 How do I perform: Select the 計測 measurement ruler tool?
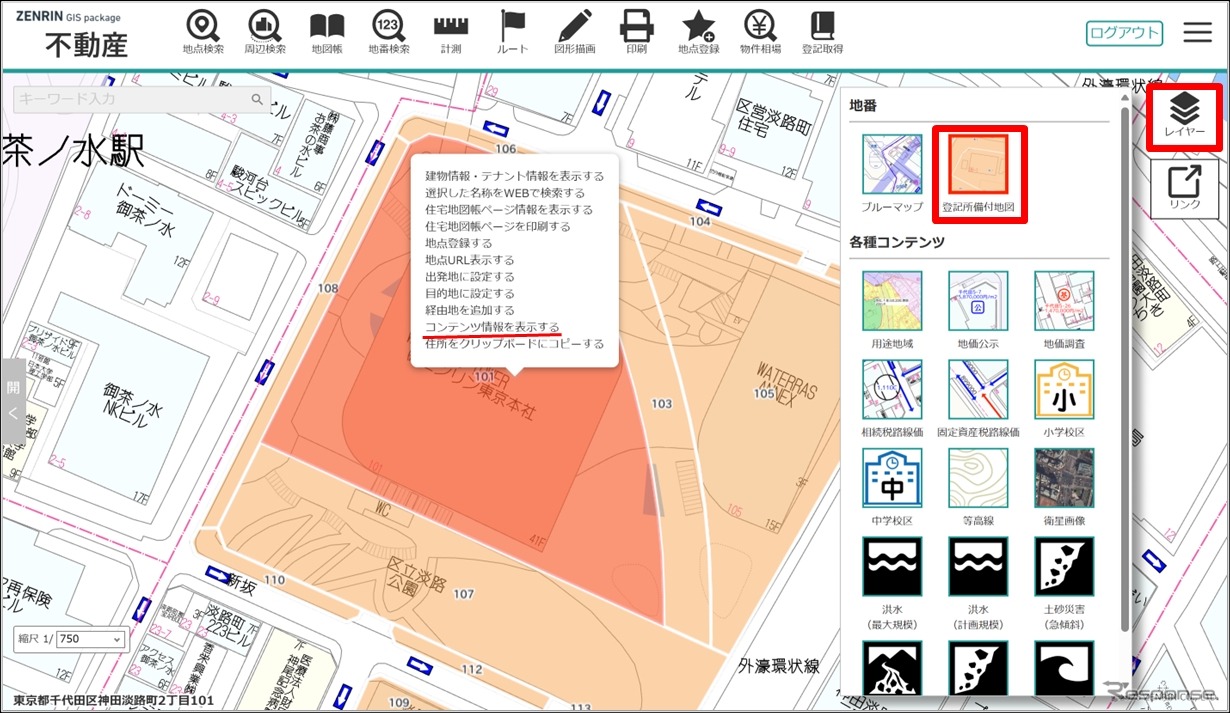coord(450,31)
